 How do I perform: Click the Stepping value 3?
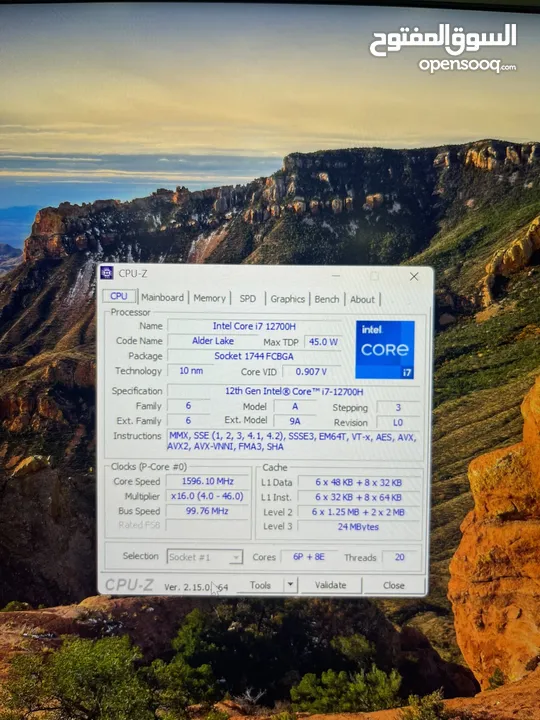tap(398, 407)
